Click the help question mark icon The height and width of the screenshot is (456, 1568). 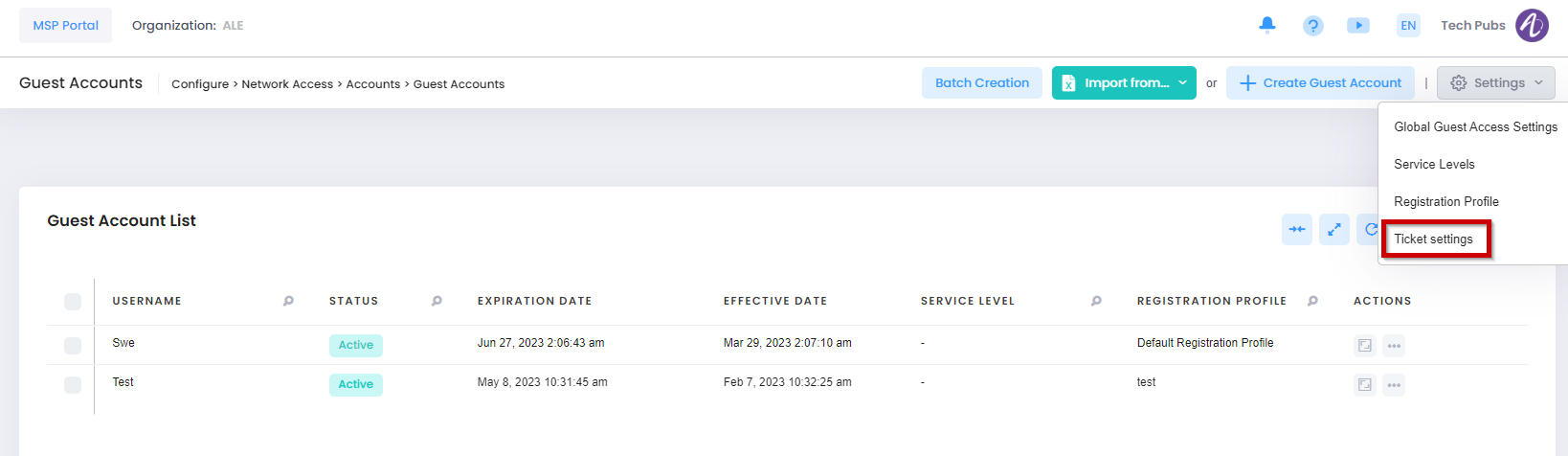pyautogui.click(x=1312, y=26)
